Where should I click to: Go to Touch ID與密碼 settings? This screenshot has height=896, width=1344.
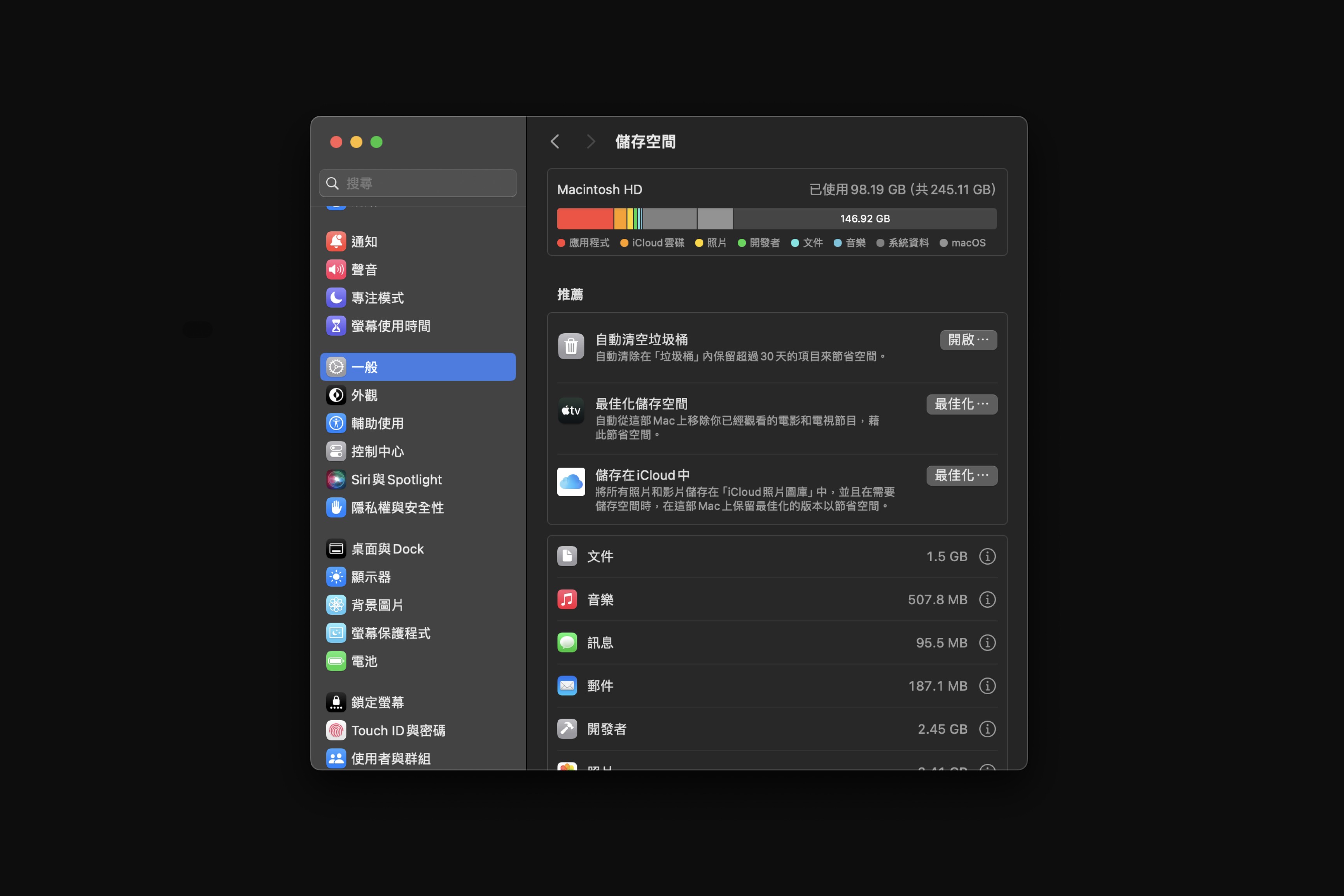point(398,731)
